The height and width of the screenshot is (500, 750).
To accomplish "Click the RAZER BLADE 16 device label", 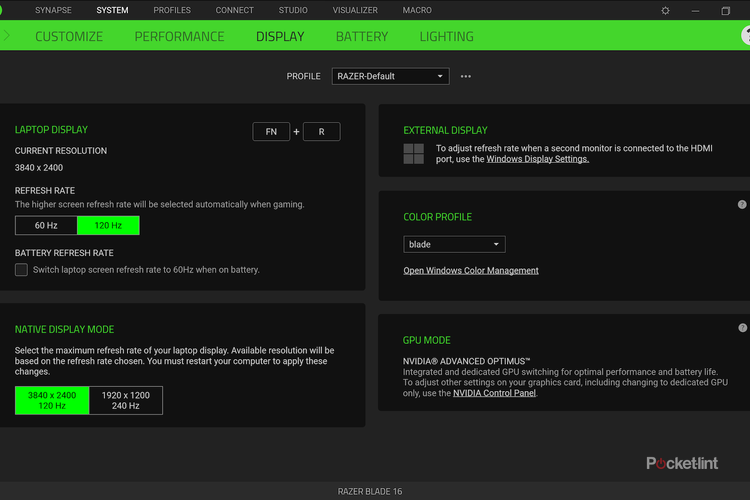I will pos(370,491).
